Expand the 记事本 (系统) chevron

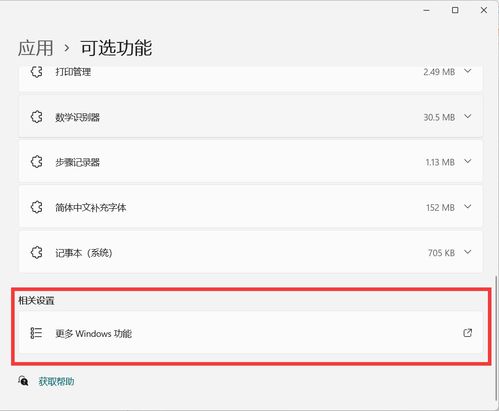[x=468, y=252]
